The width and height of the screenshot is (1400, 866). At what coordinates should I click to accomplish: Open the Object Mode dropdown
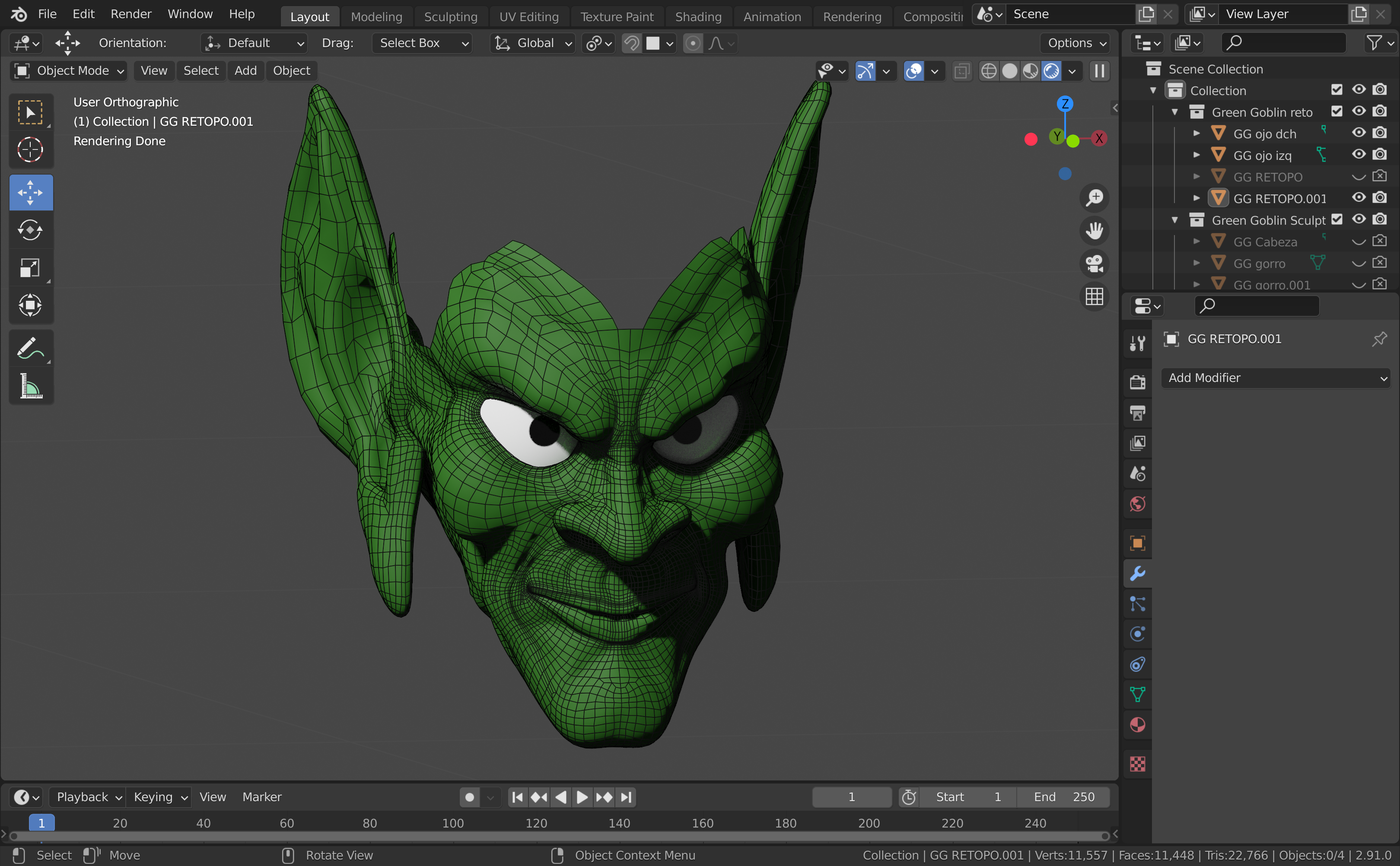69,70
